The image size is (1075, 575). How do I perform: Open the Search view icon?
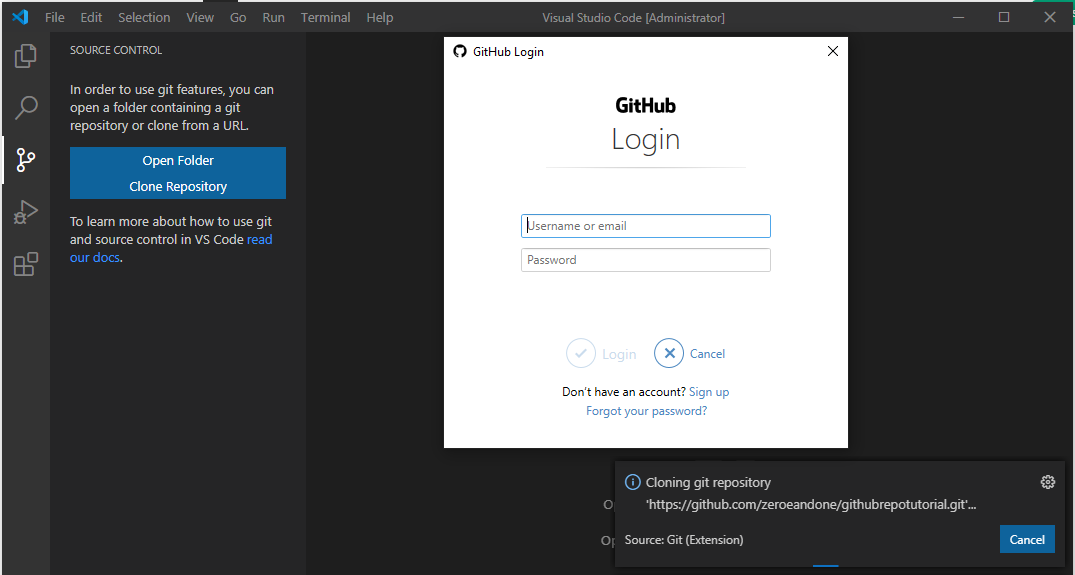(x=25, y=108)
